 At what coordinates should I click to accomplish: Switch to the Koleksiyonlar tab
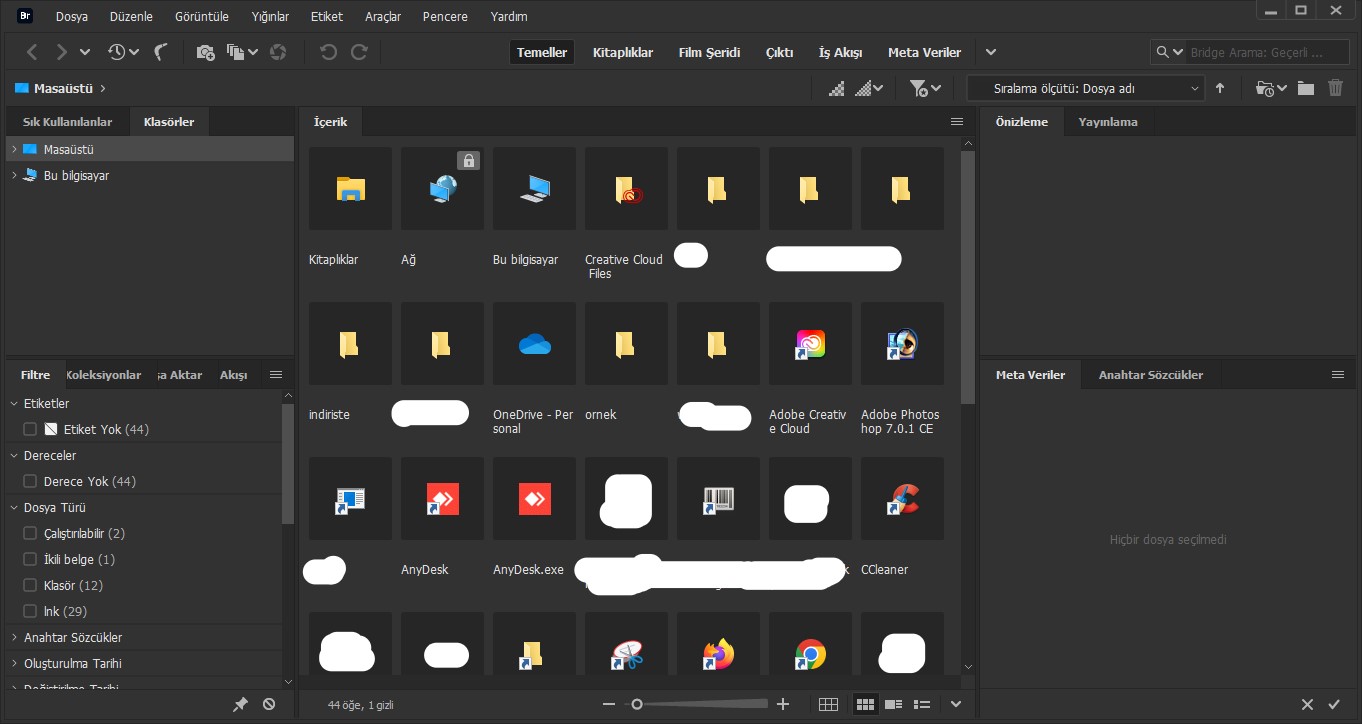pyautogui.click(x=104, y=375)
